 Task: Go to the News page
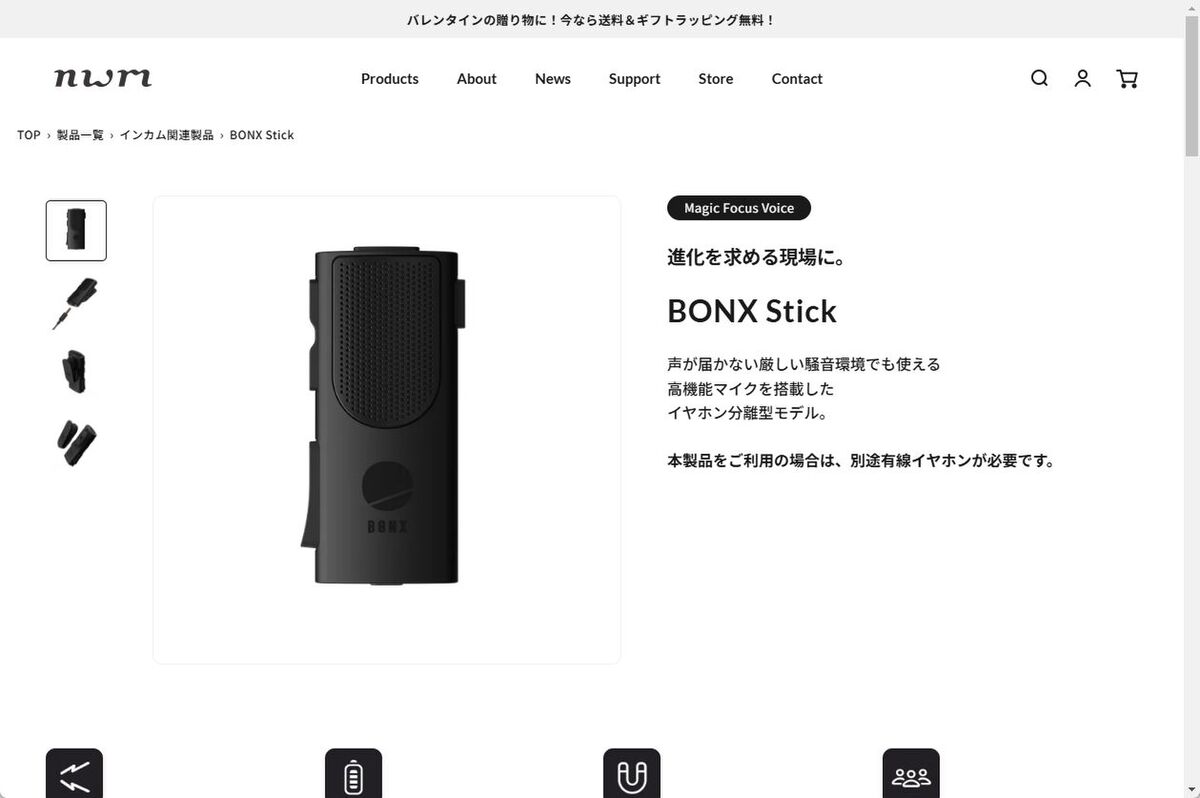point(553,79)
